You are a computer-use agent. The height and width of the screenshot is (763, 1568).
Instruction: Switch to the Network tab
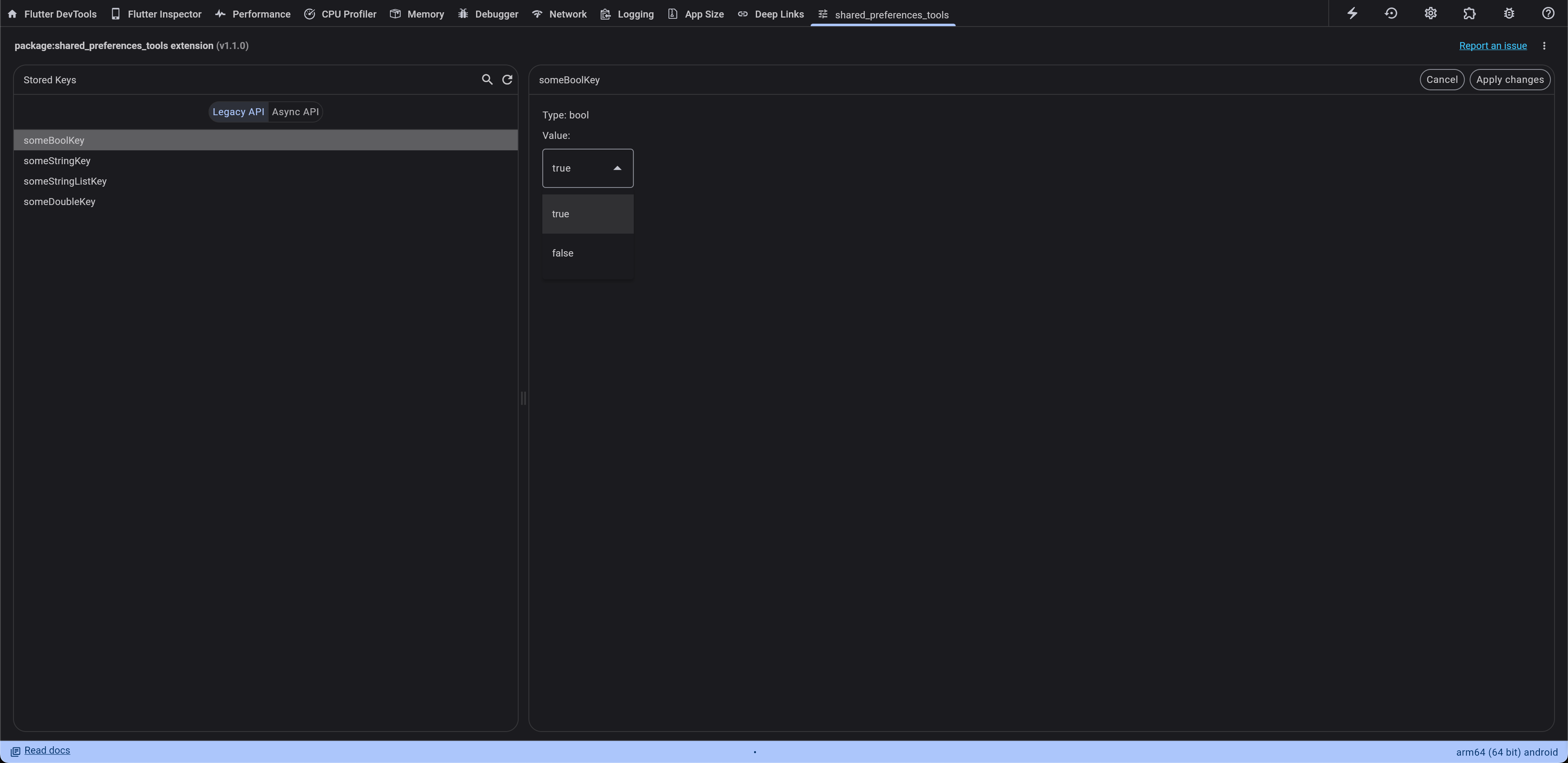(x=559, y=14)
